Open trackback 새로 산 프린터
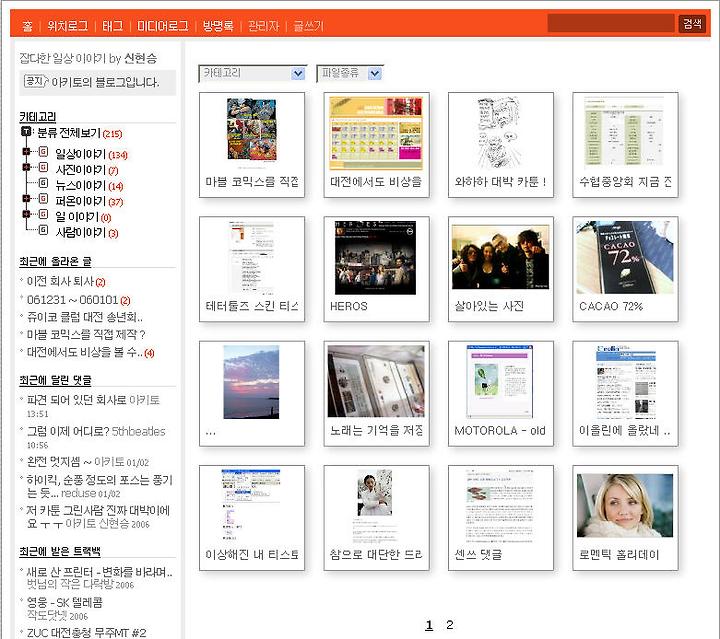 99,572
